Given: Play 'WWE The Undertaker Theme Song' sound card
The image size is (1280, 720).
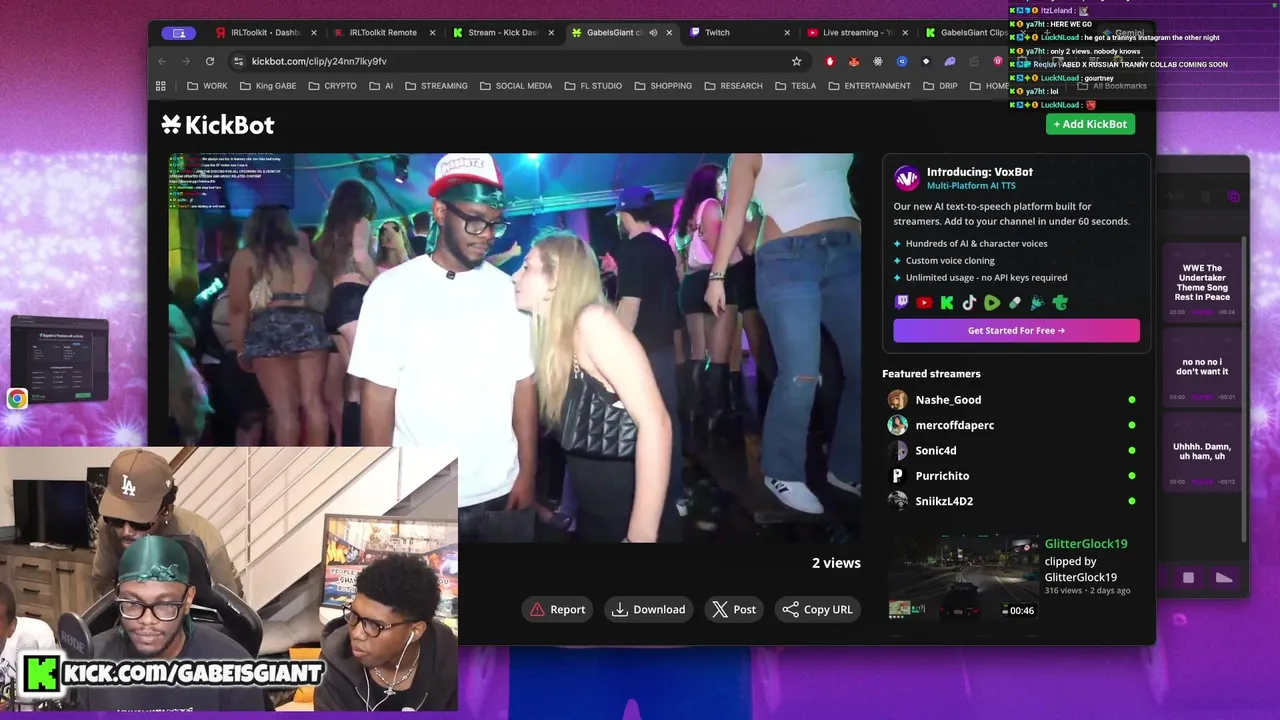Looking at the screenshot, I should 1202,282.
